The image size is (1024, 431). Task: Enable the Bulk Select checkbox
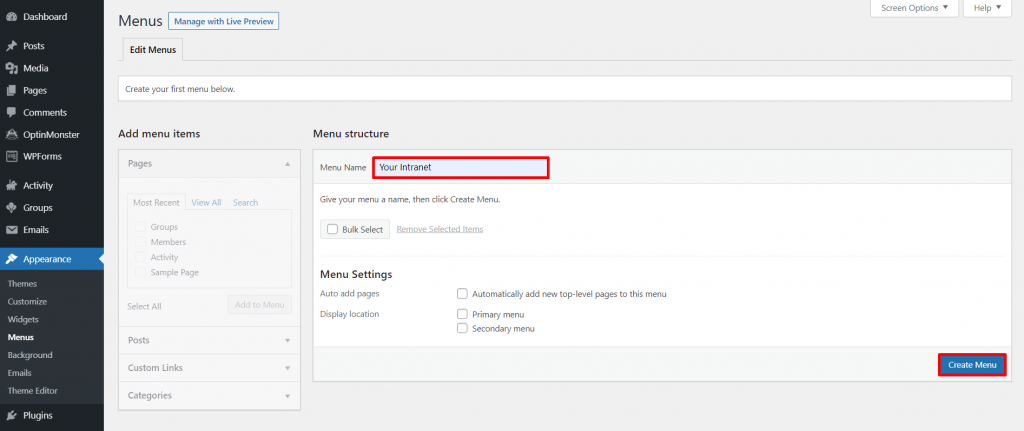click(332, 229)
